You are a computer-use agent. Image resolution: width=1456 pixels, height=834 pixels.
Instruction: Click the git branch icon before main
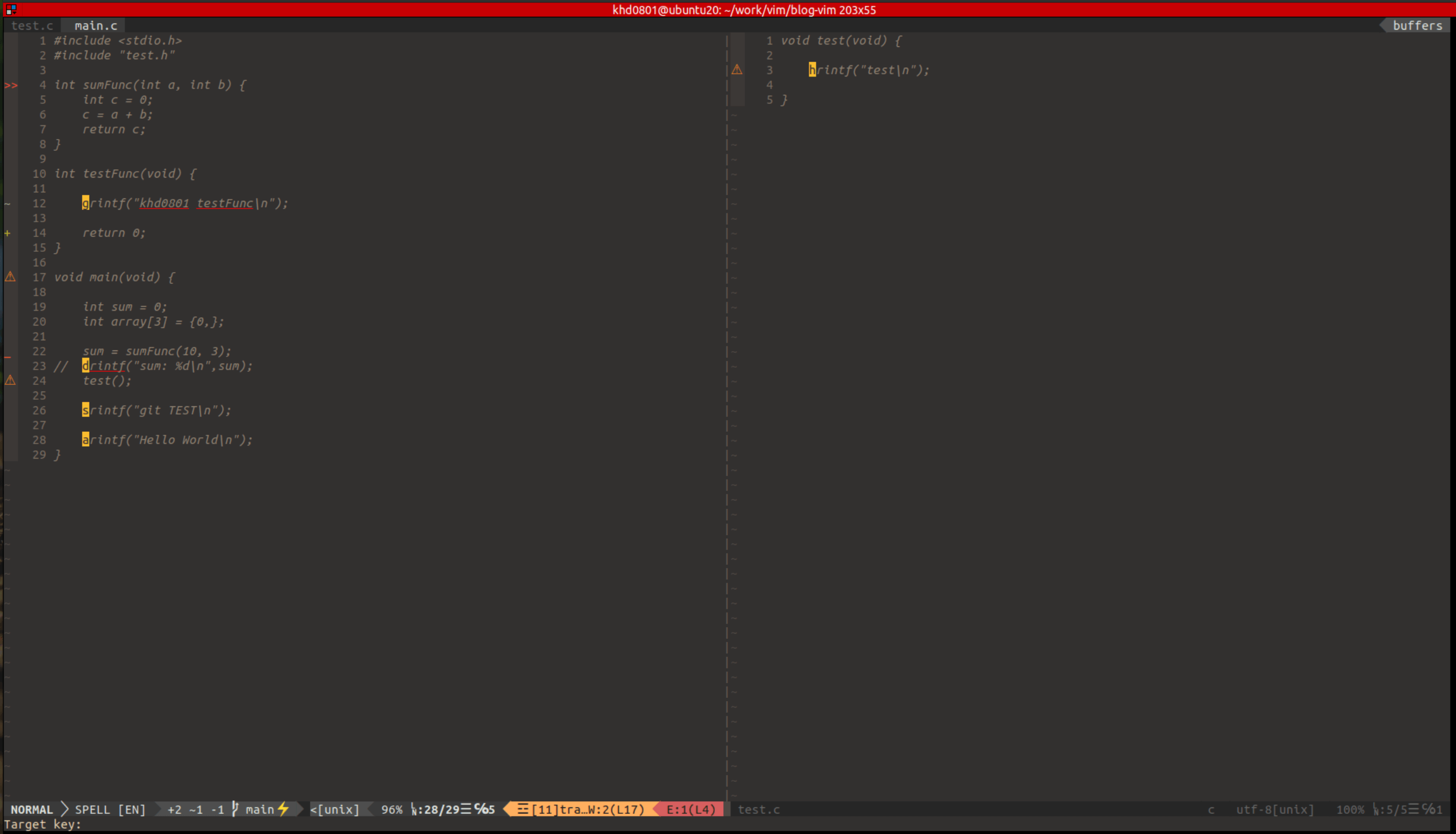click(235, 809)
